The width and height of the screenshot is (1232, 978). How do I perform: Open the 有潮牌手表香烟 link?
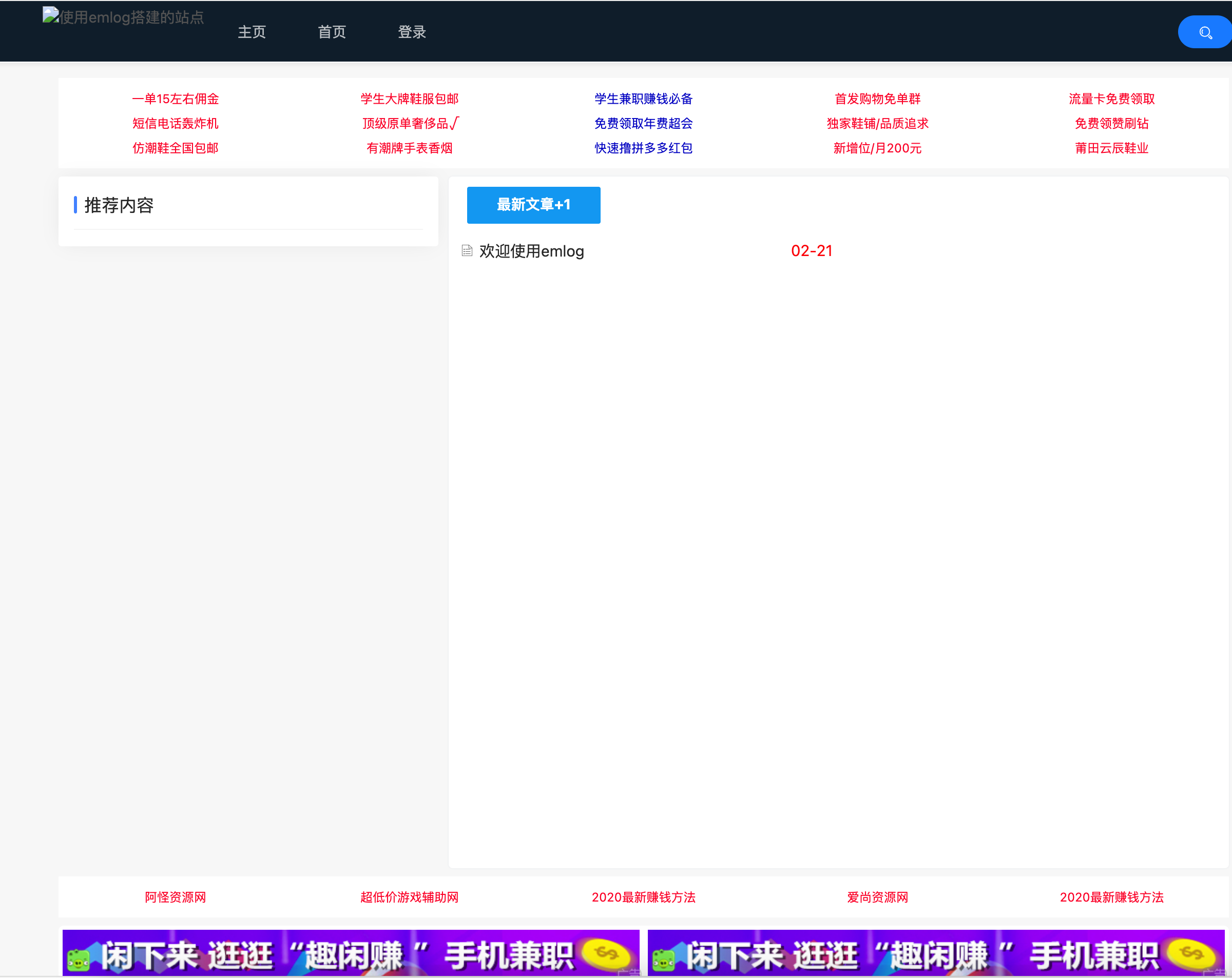[x=410, y=148]
